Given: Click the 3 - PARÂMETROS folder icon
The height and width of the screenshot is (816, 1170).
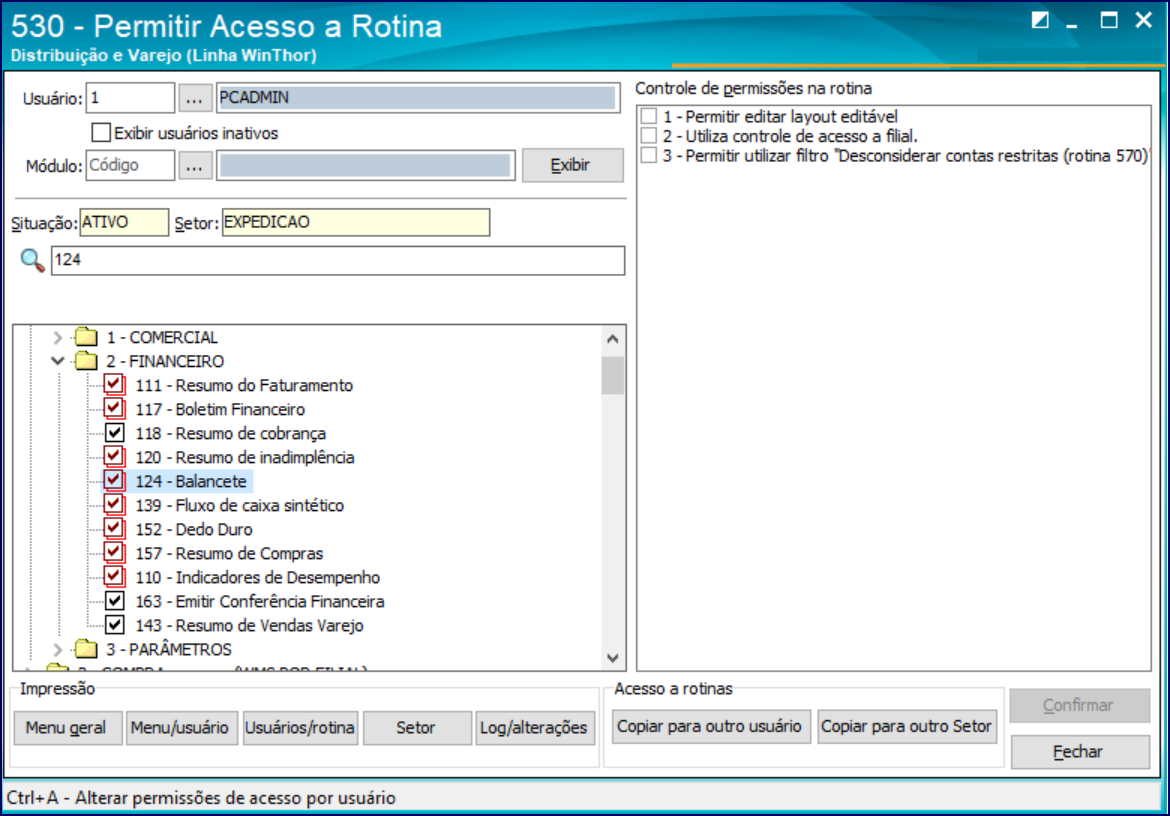Looking at the screenshot, I should point(86,649).
